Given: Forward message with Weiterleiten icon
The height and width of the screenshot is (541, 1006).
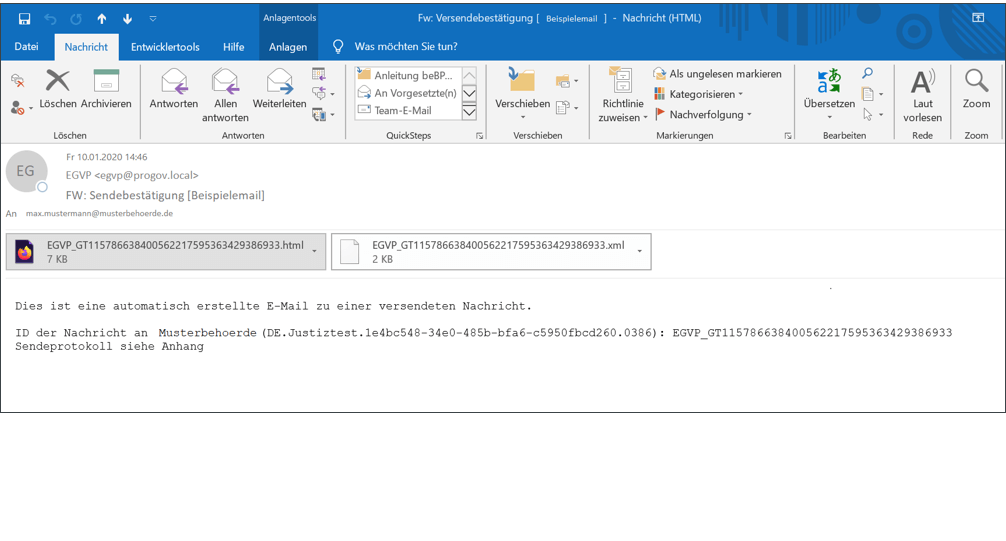Looking at the screenshot, I should click(280, 82).
